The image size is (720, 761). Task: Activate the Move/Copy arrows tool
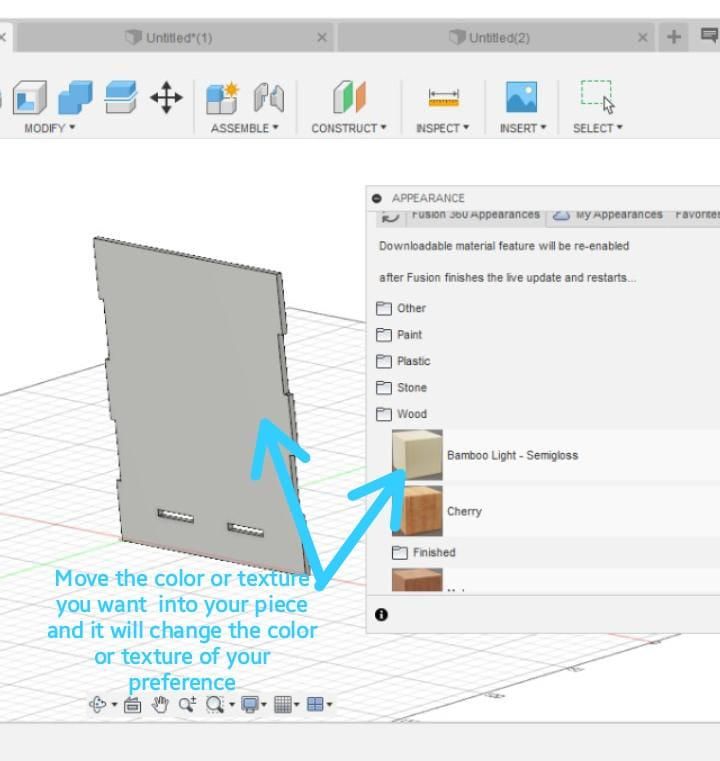point(166,98)
